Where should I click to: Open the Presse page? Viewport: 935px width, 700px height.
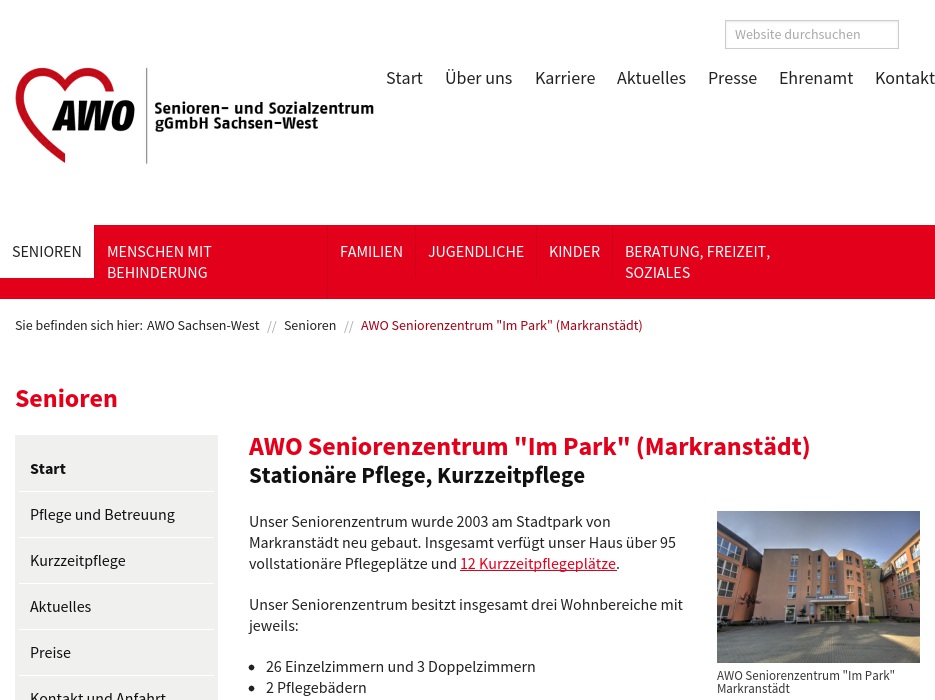click(x=732, y=77)
